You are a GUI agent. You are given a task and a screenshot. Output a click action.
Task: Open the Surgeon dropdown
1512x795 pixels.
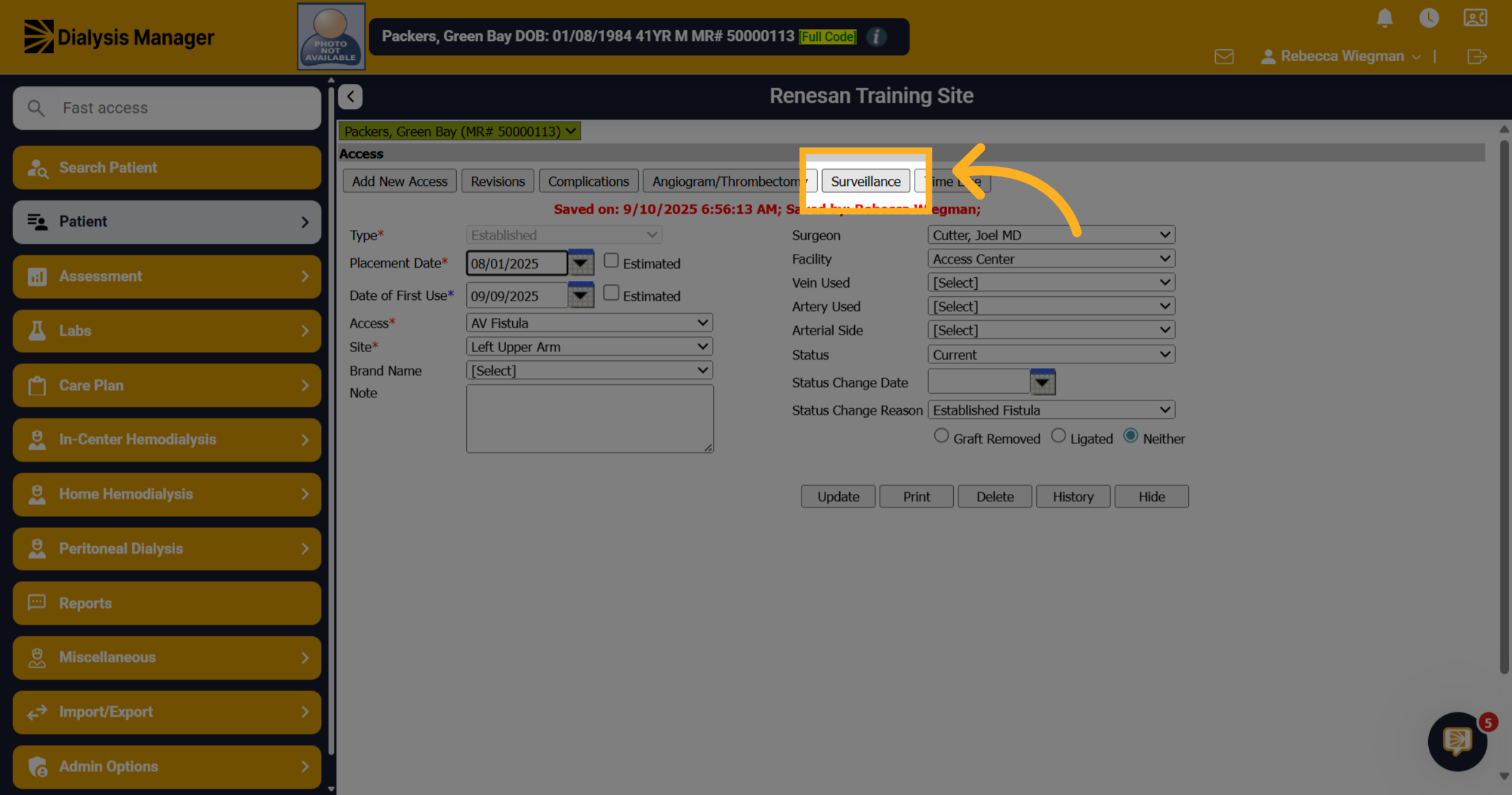tap(1051, 235)
